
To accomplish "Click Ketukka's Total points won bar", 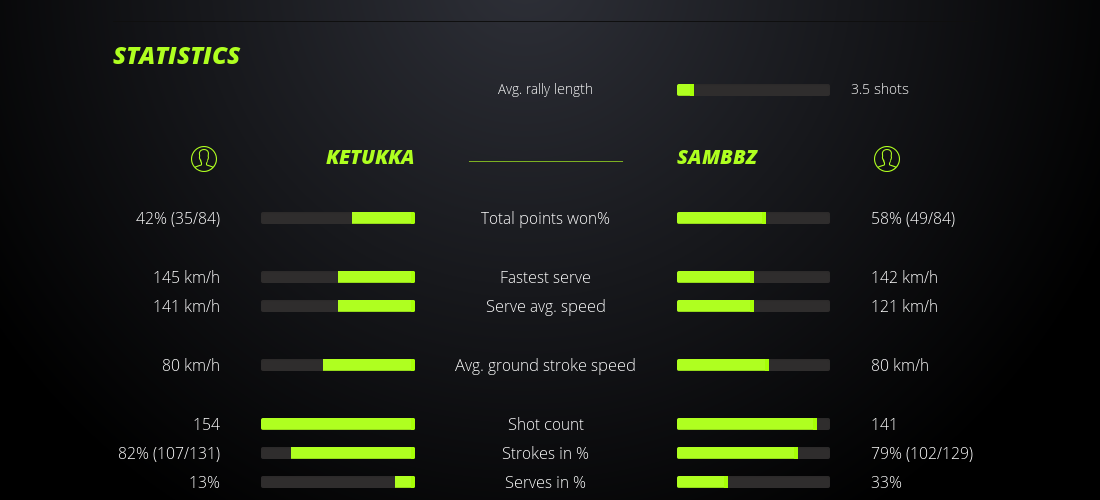I will tap(338, 218).
